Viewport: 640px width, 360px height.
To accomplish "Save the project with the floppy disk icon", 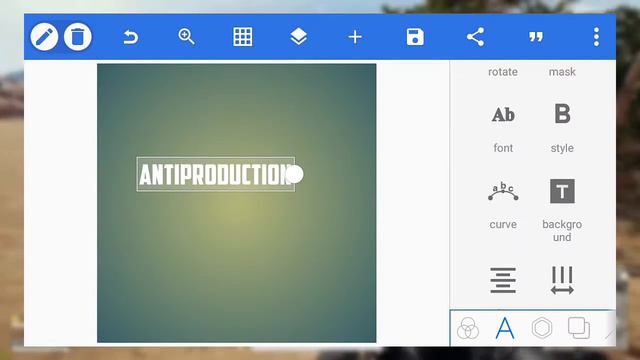I will tap(415, 37).
